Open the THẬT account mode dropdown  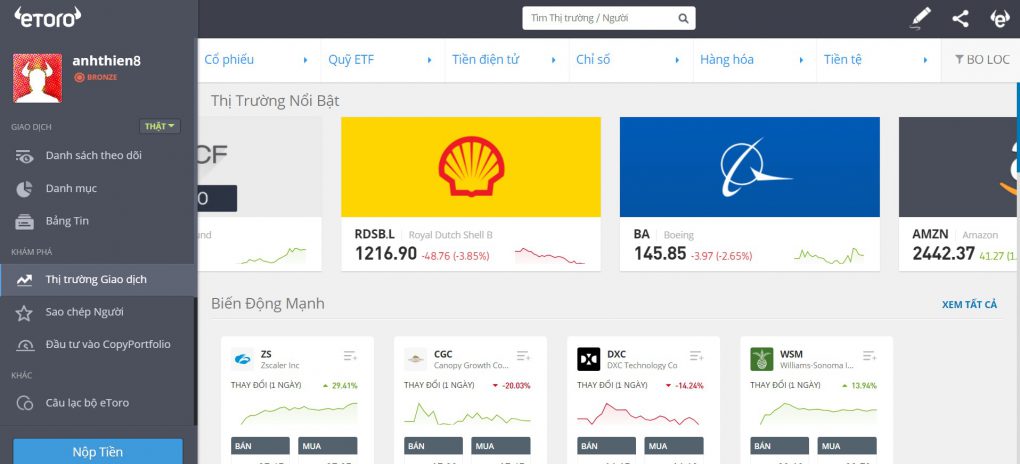click(159, 126)
